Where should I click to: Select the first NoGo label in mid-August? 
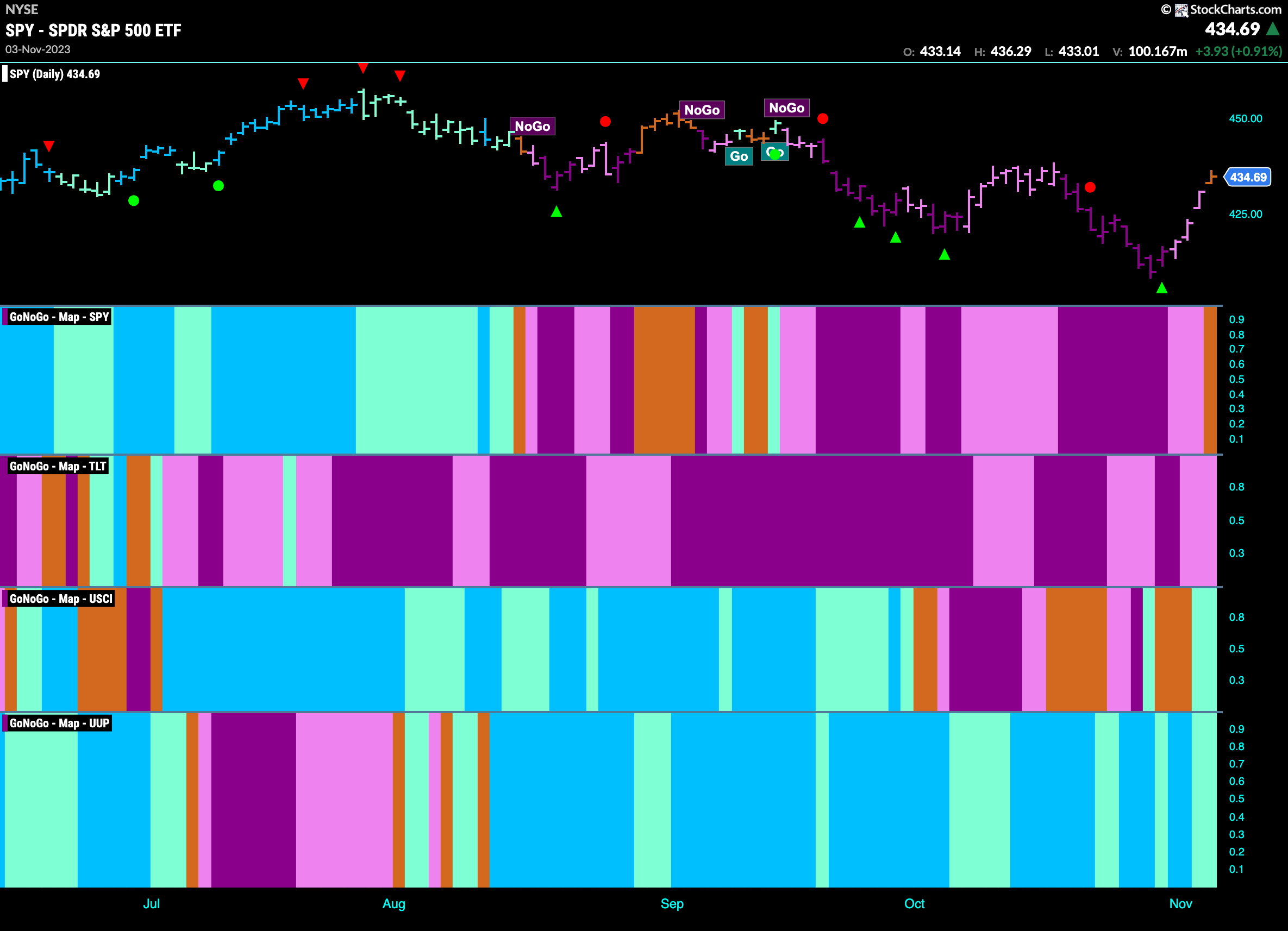tap(532, 126)
